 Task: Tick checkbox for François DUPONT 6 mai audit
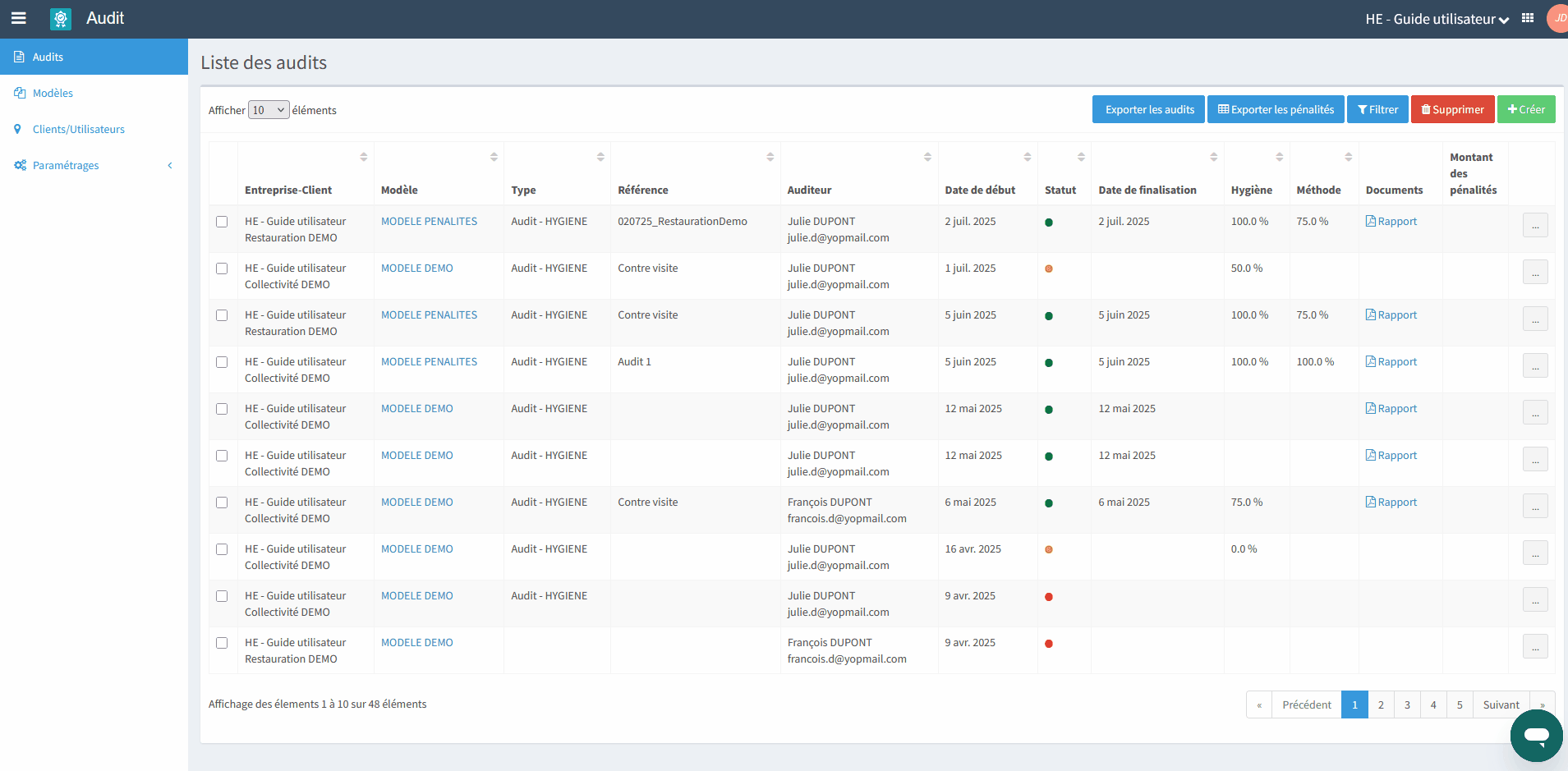222,503
